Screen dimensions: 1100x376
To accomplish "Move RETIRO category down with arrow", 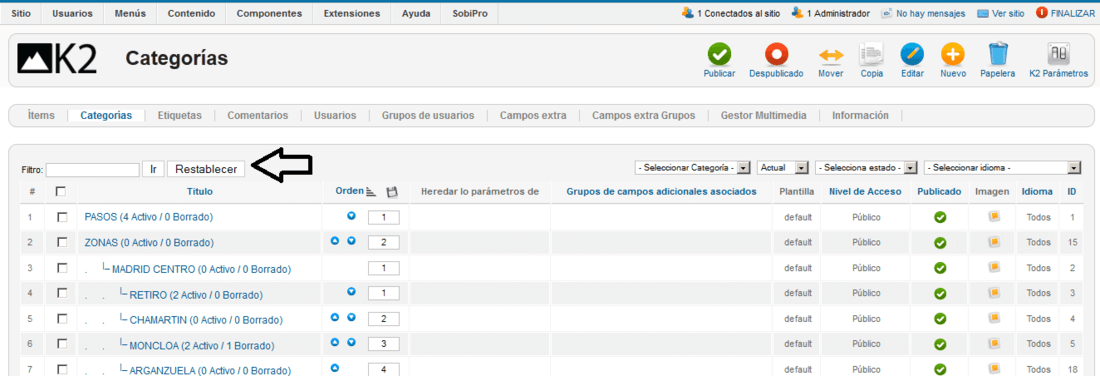I will pyautogui.click(x=351, y=291).
